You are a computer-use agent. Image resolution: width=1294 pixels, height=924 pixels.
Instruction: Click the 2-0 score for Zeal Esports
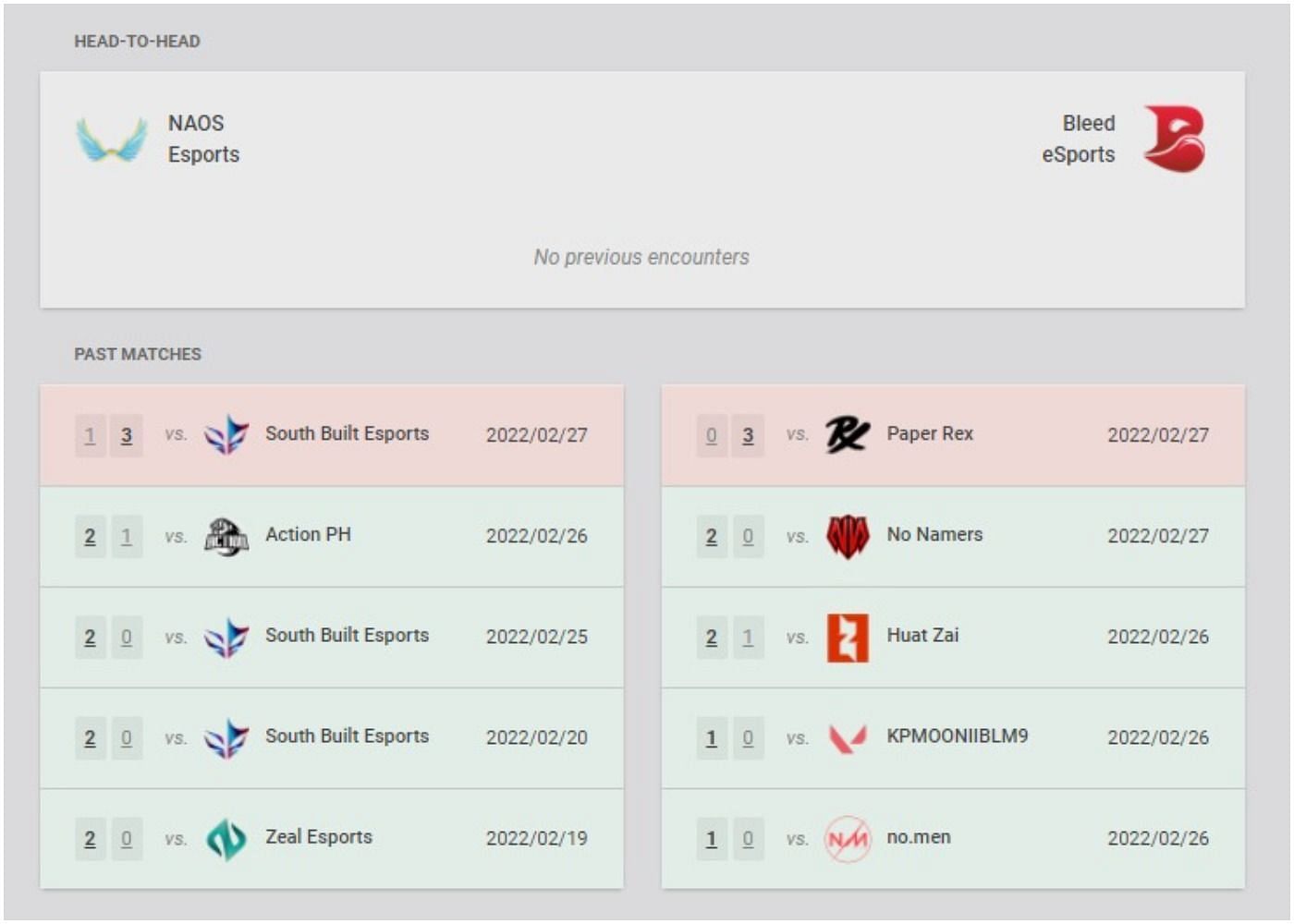coord(108,839)
